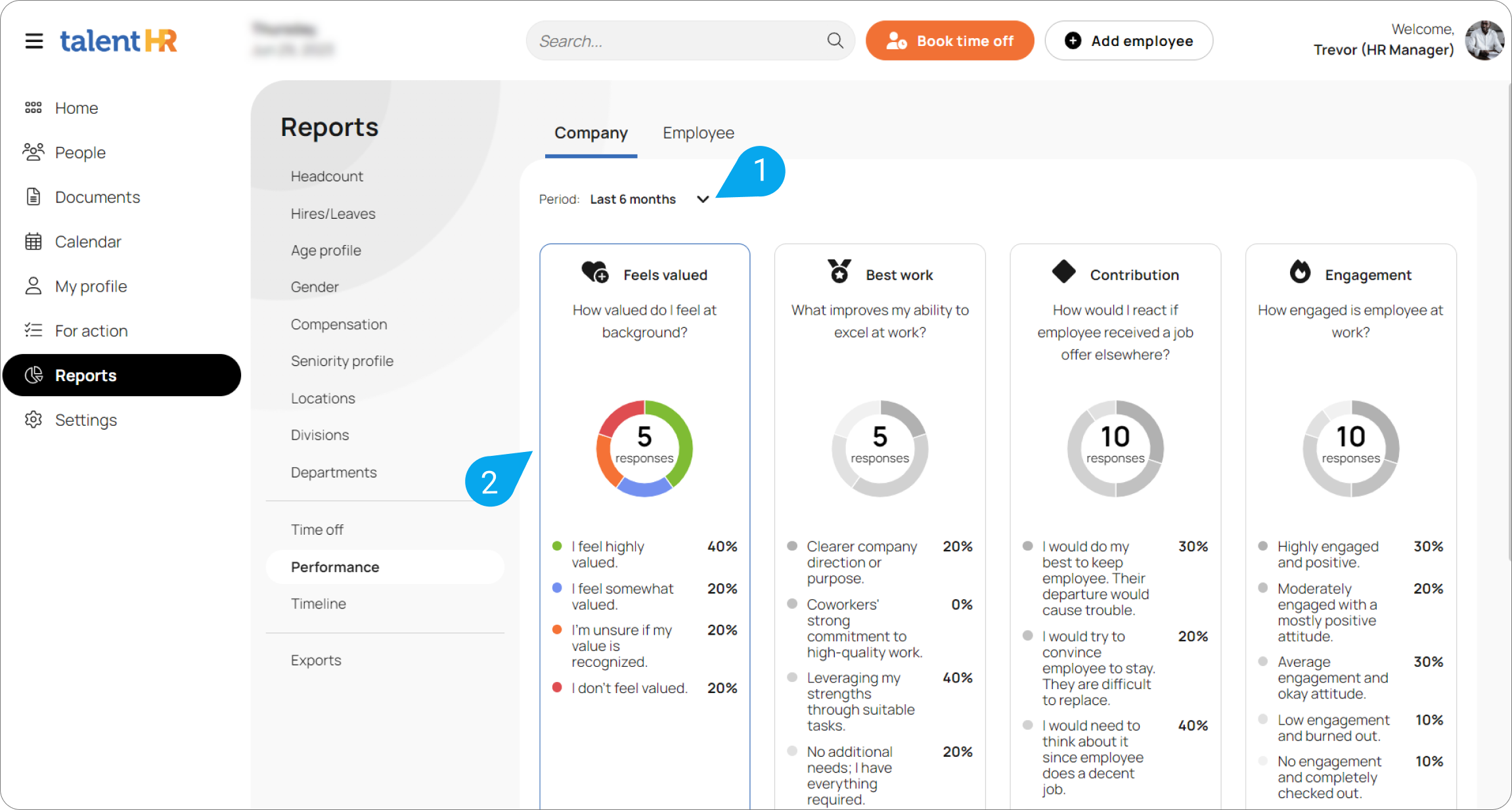1512x810 pixels.
Task: Click the People group icon
Action: 33,152
